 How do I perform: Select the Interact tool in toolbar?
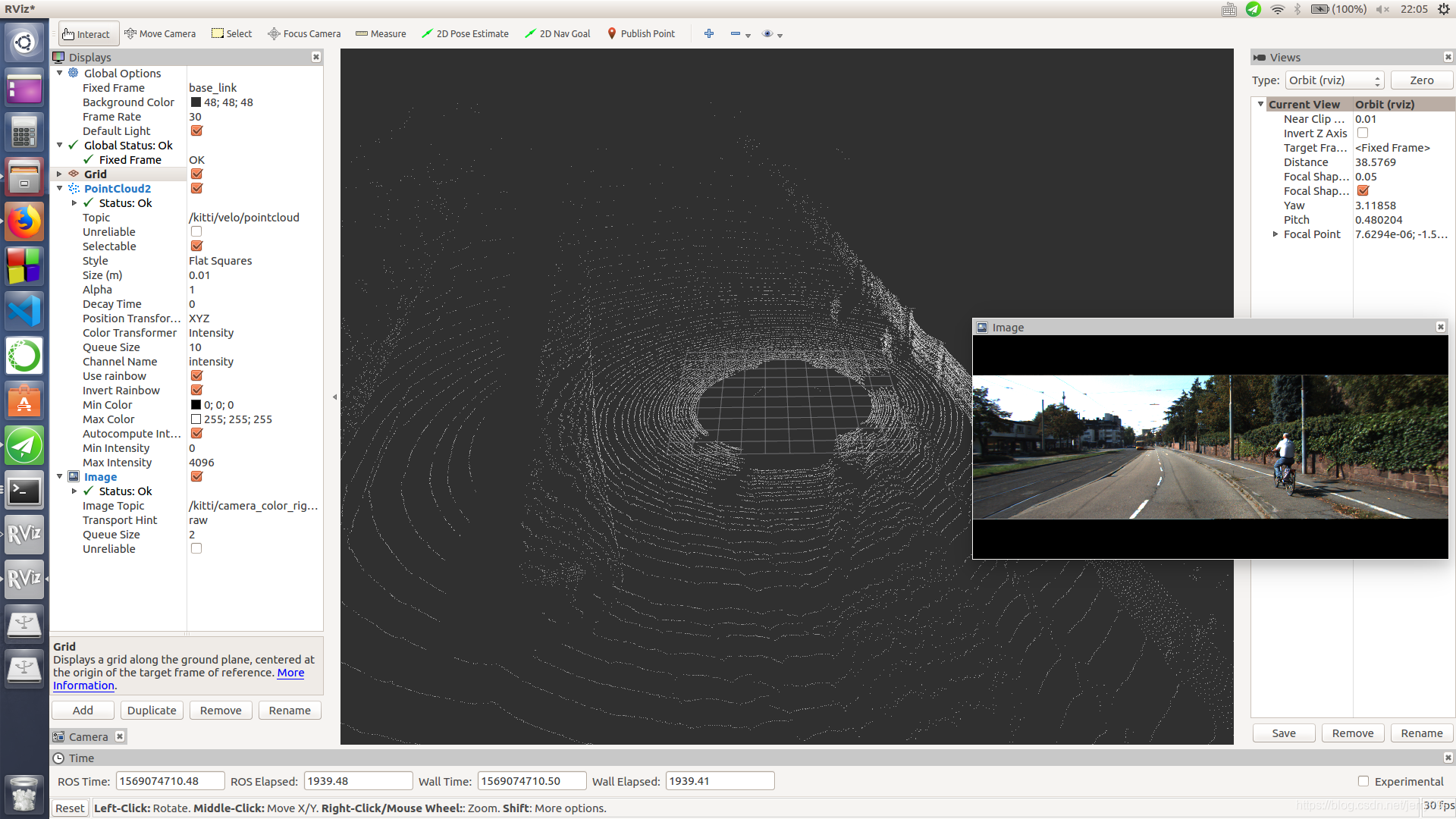(x=86, y=34)
